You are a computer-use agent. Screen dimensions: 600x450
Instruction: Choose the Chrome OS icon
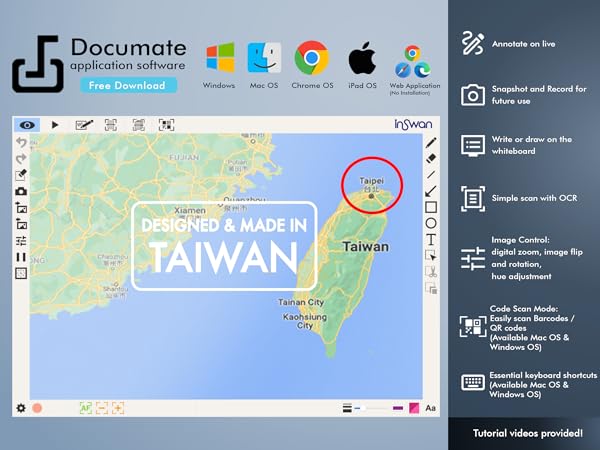312,58
